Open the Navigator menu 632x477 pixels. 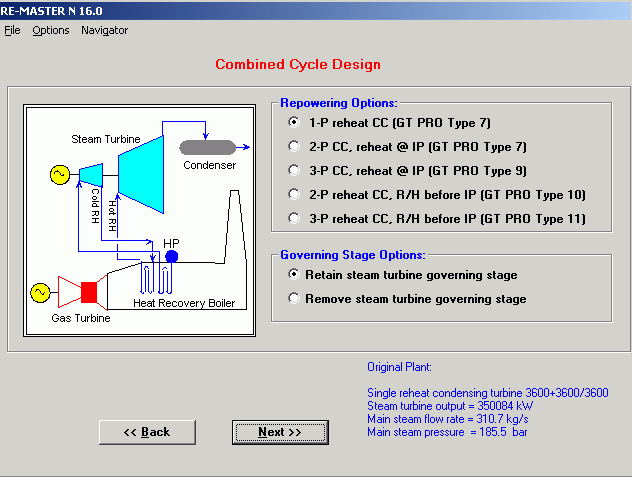[x=104, y=30]
